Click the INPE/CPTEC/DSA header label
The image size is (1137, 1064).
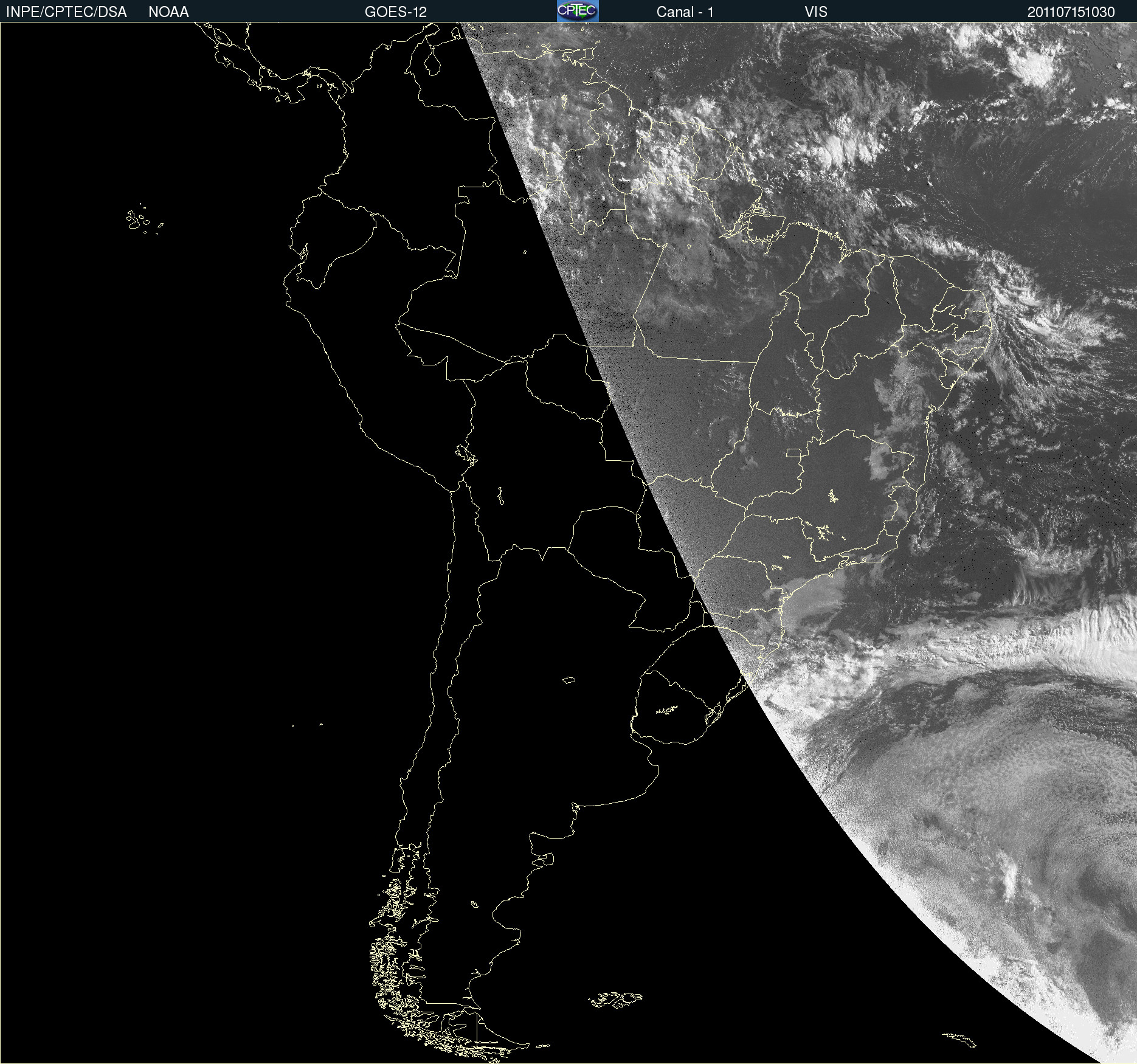click(x=66, y=12)
